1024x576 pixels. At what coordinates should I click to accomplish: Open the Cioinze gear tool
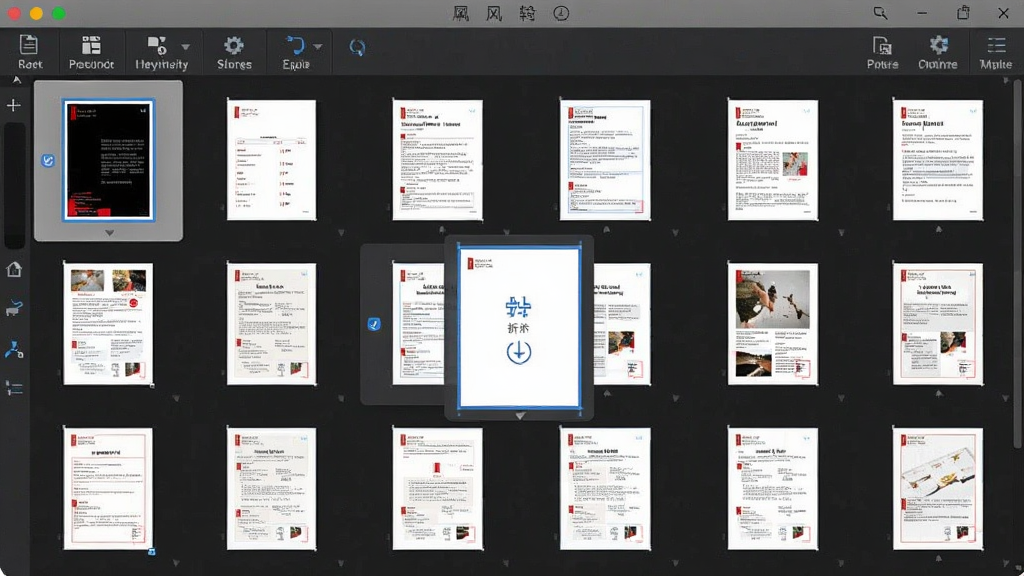click(938, 44)
